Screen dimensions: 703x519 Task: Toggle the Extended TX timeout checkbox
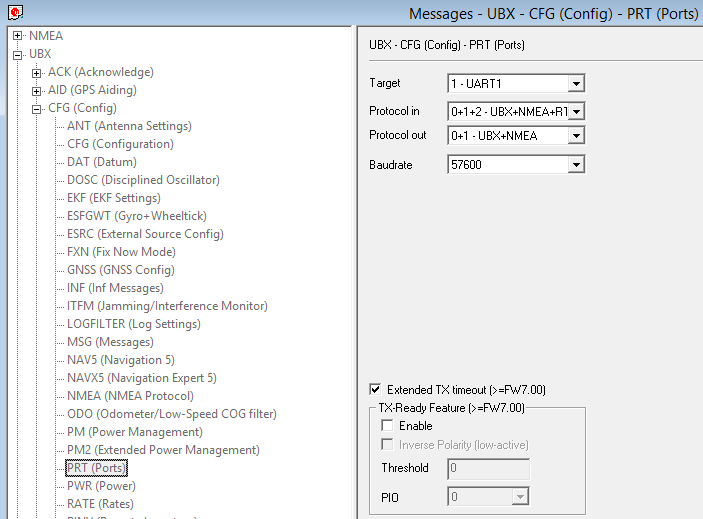pyautogui.click(x=376, y=389)
